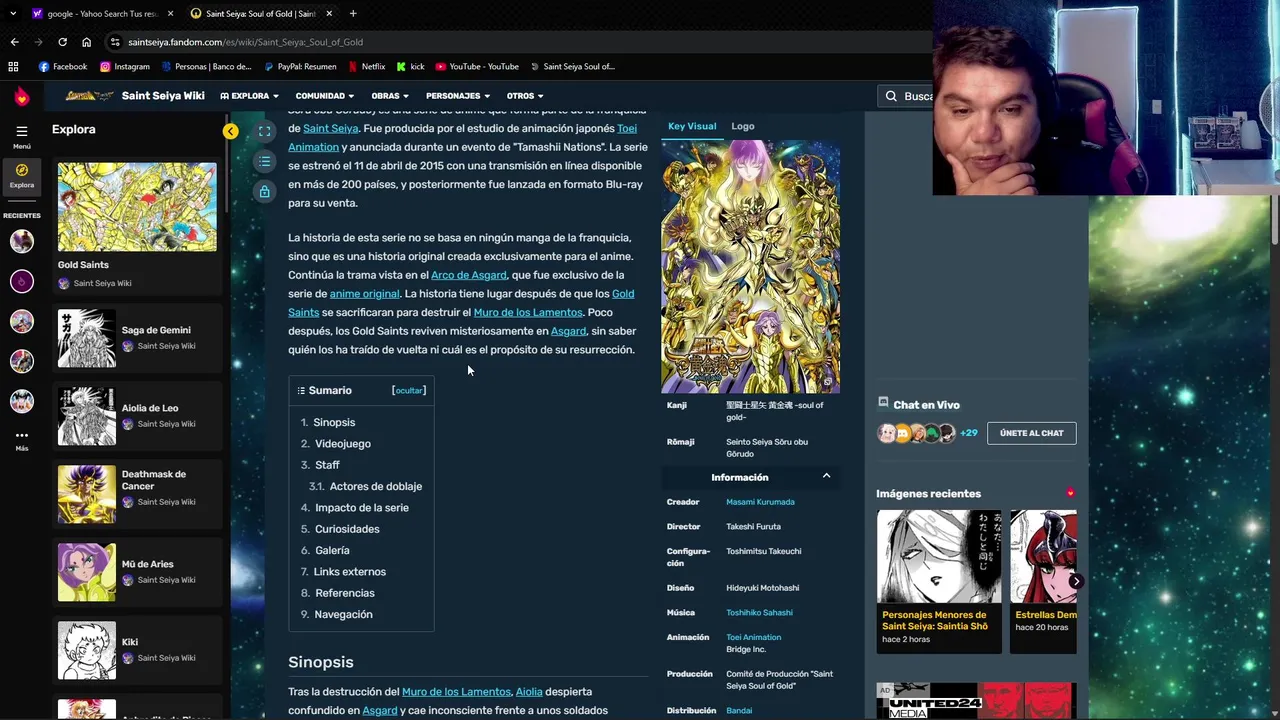Open a new browser tab with plus
Image resolution: width=1280 pixels, height=720 pixels.
(353, 13)
